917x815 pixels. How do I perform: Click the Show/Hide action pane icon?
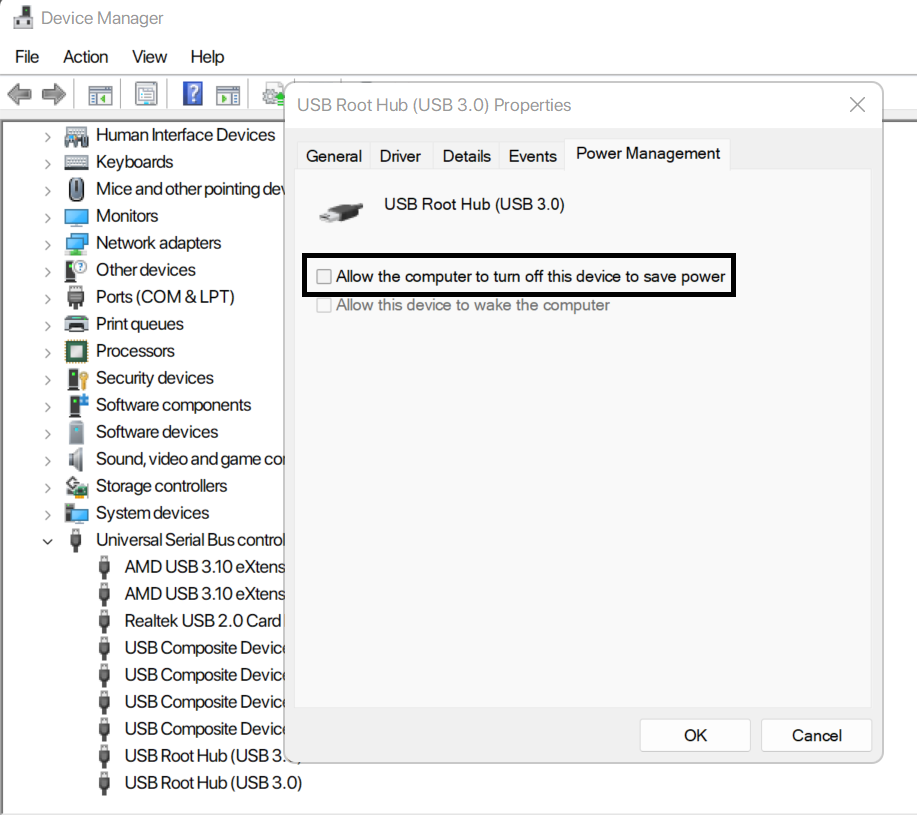pos(228,93)
